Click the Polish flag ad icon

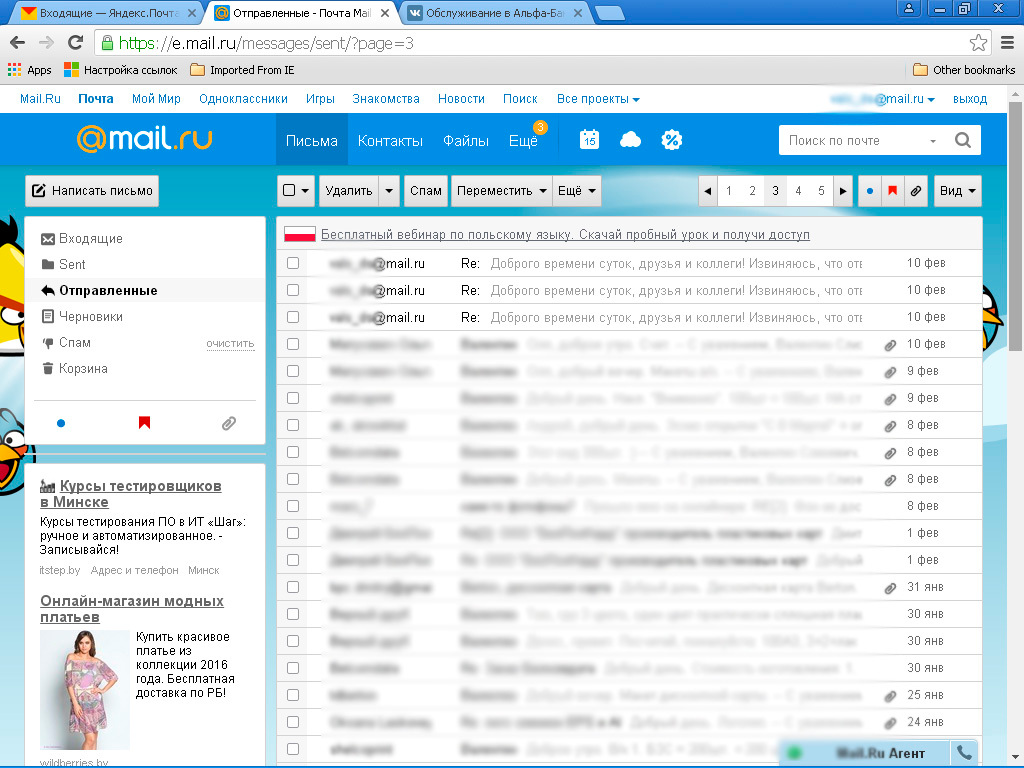click(x=300, y=234)
